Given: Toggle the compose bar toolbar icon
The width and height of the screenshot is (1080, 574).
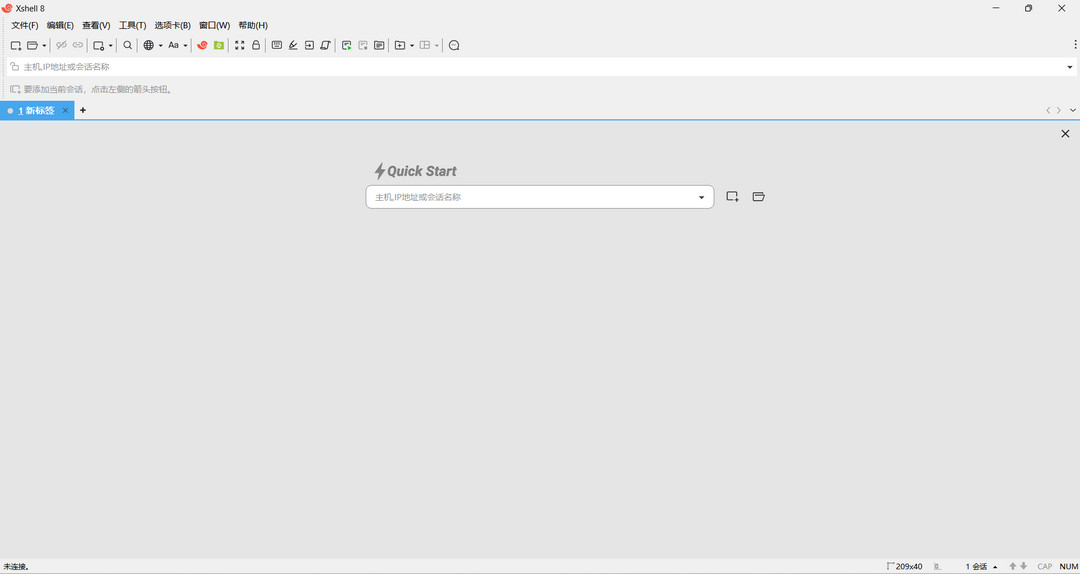Looking at the screenshot, I should point(277,45).
